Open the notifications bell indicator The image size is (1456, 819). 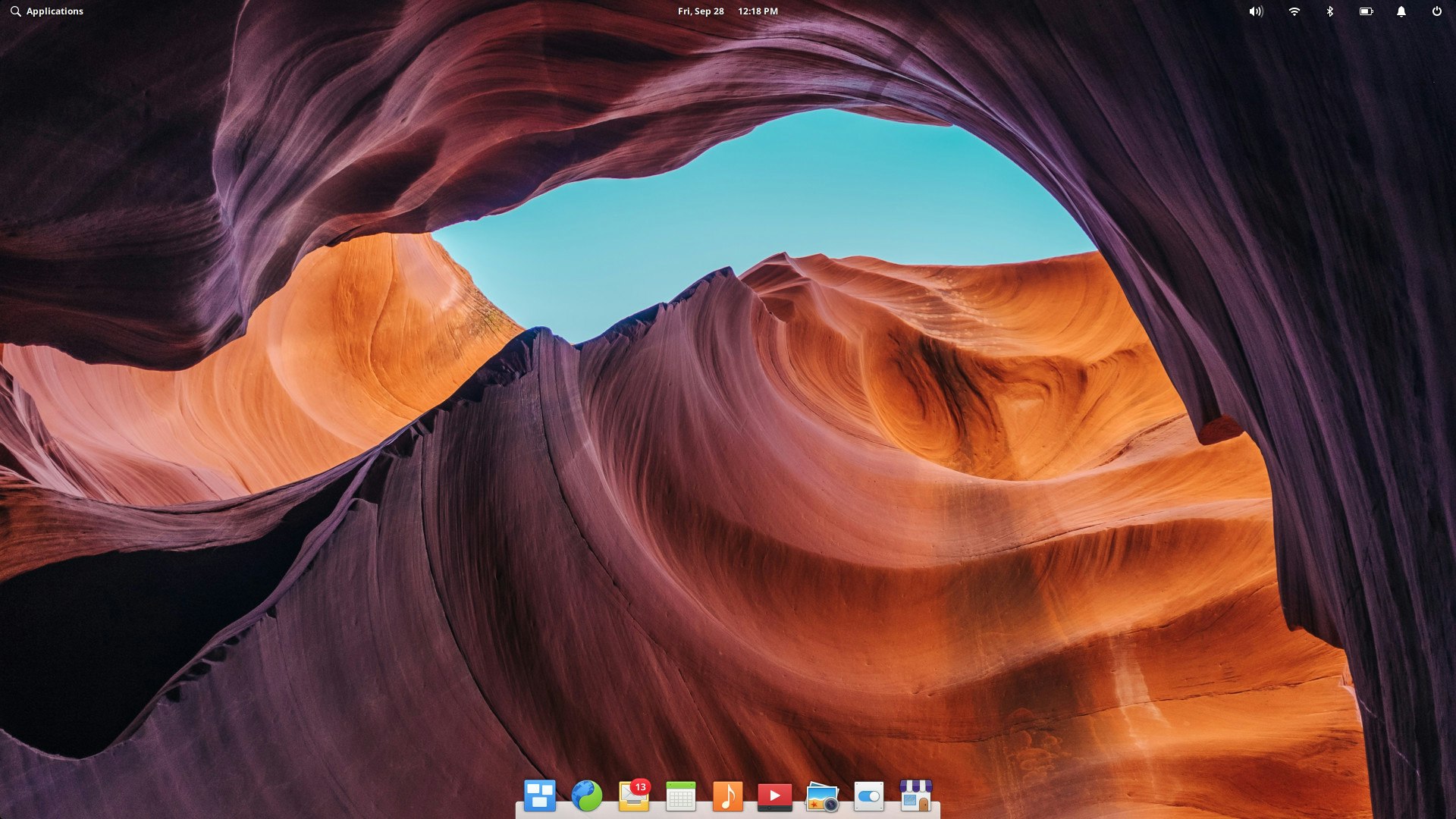pyautogui.click(x=1401, y=11)
